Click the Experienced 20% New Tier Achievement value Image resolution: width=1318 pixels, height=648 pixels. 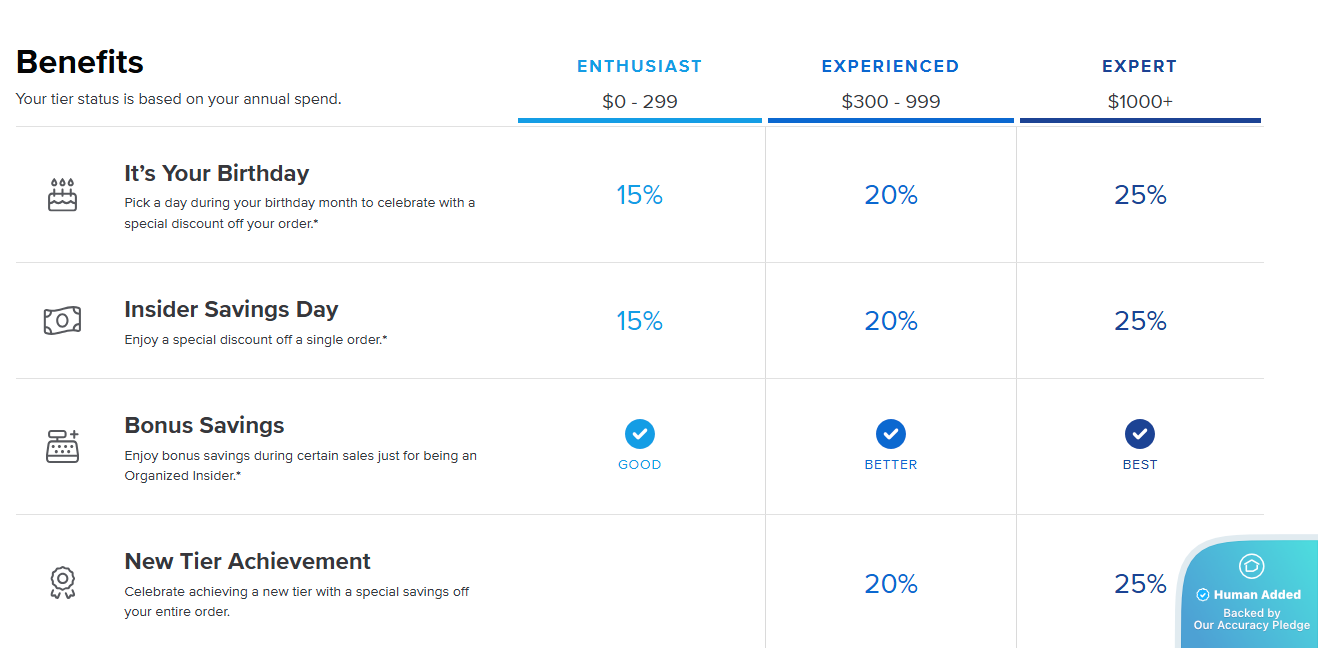tap(890, 584)
